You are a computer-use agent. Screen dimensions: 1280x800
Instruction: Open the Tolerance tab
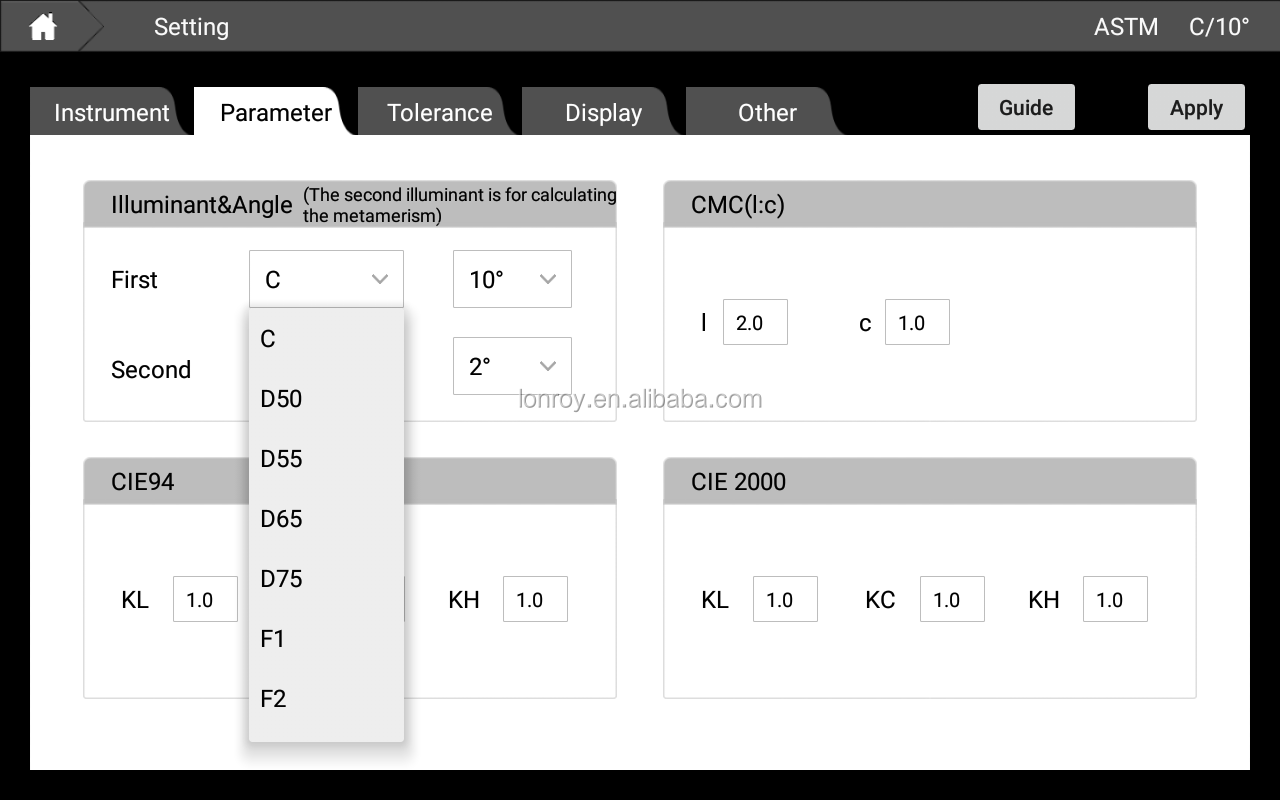click(437, 112)
